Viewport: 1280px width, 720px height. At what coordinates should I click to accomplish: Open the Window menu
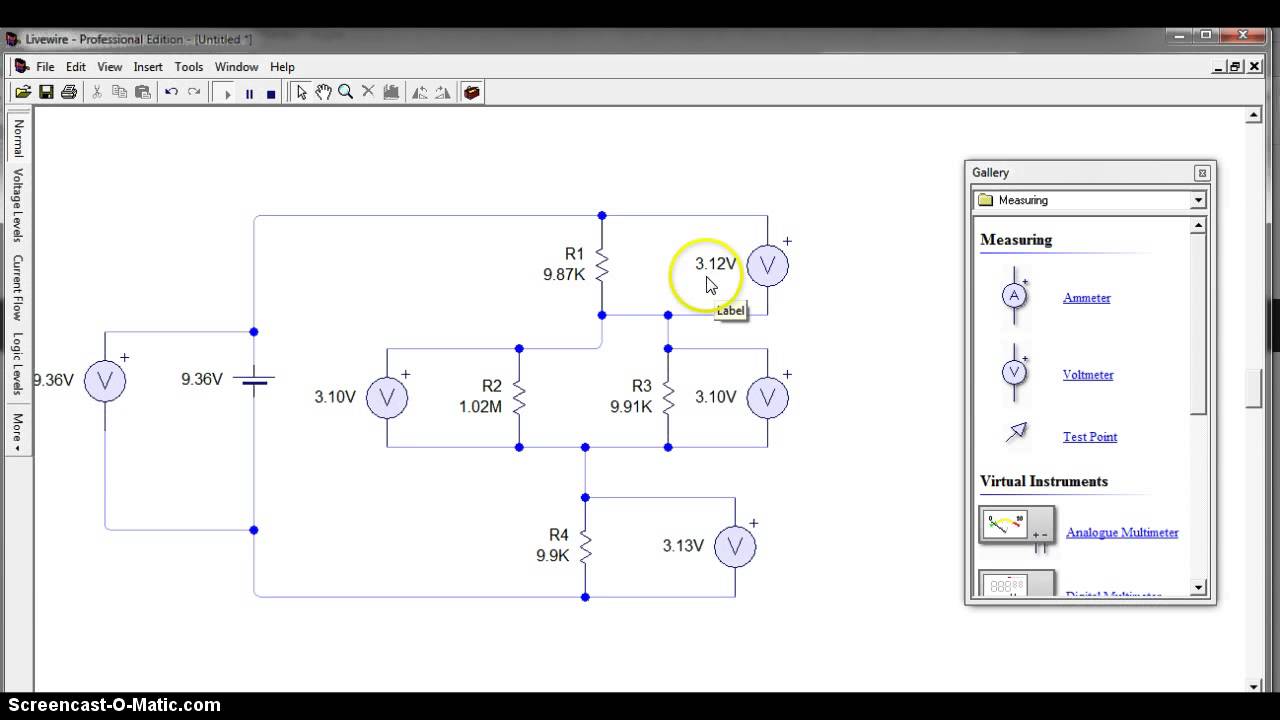tap(237, 67)
